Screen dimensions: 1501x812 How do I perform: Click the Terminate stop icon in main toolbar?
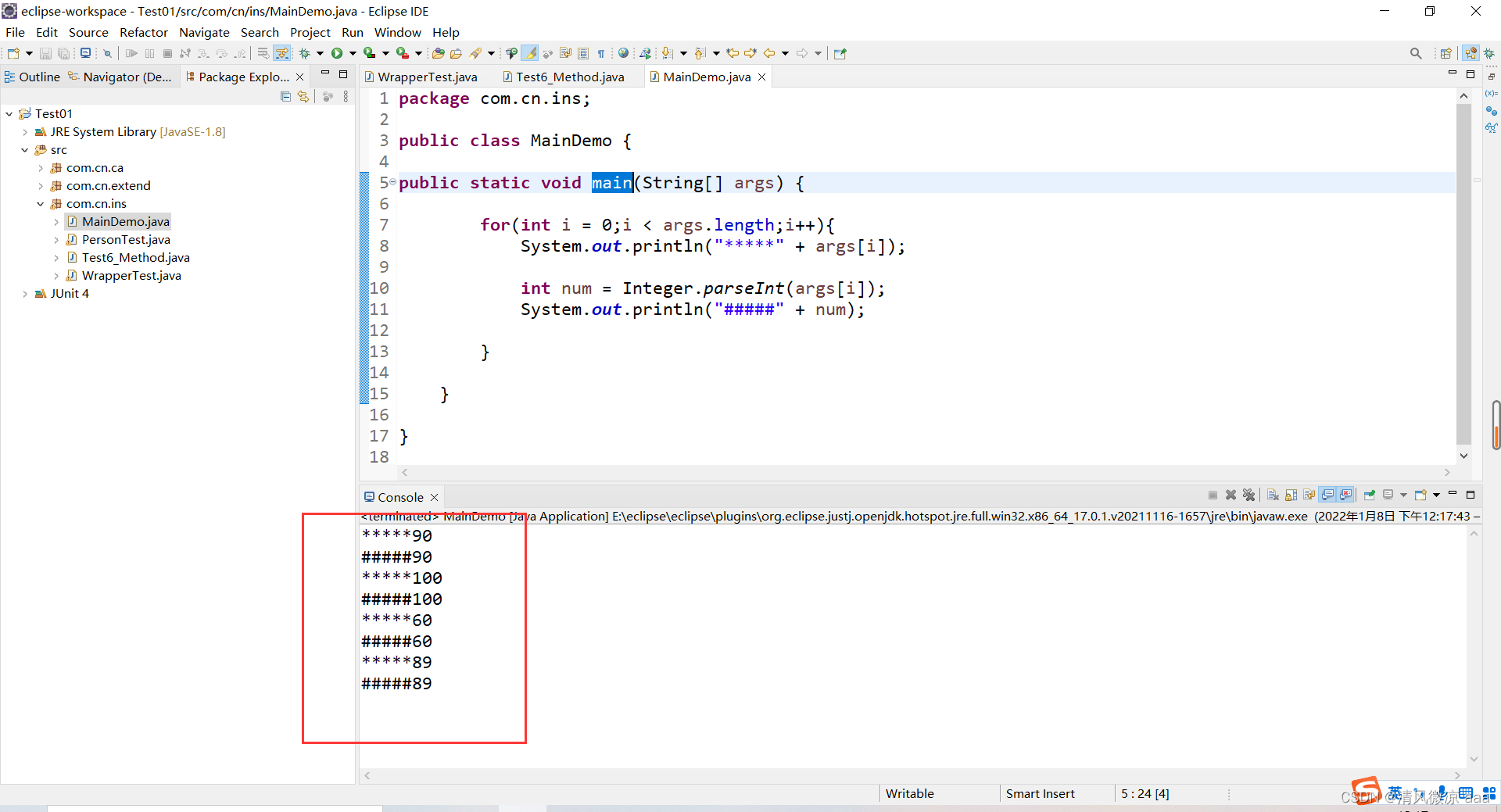pos(167,53)
